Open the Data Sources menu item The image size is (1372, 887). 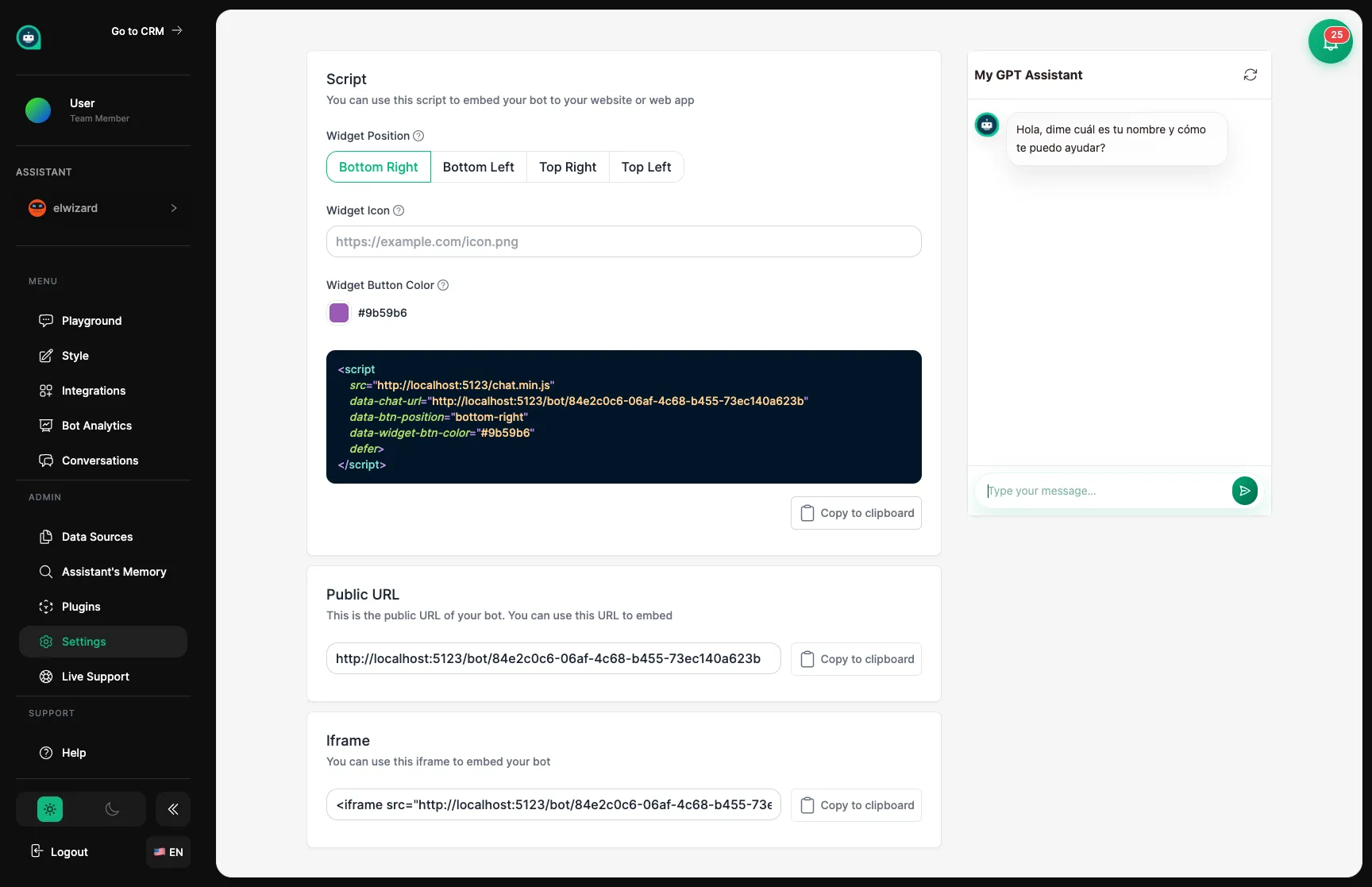click(x=103, y=537)
